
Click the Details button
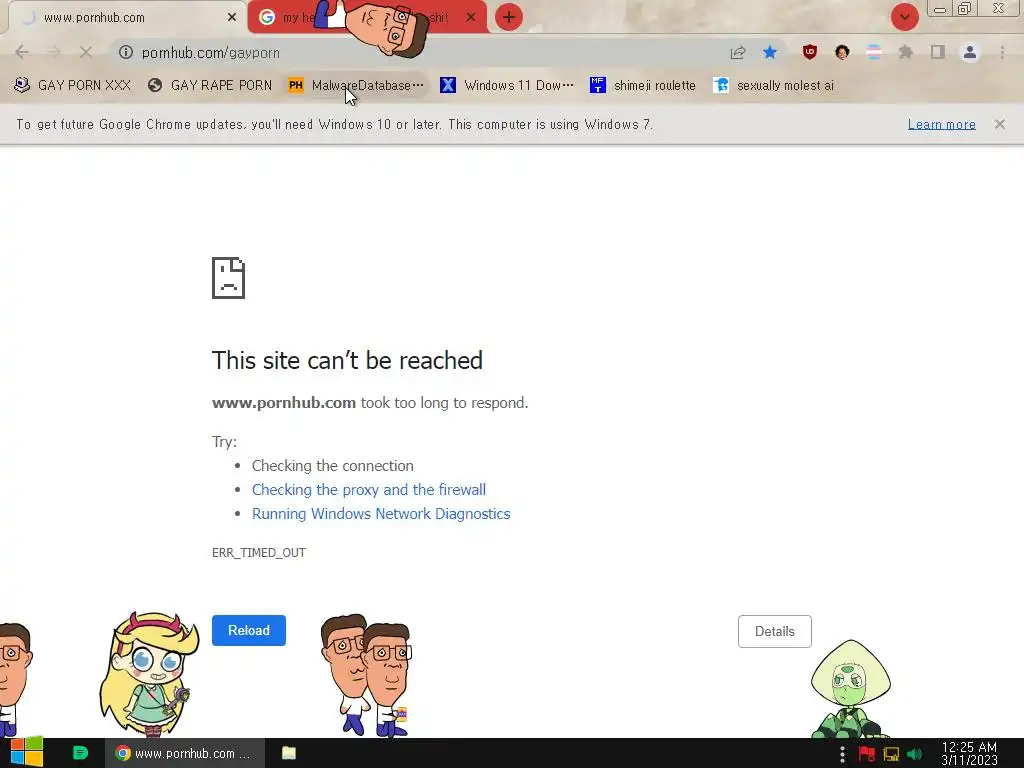775,632
